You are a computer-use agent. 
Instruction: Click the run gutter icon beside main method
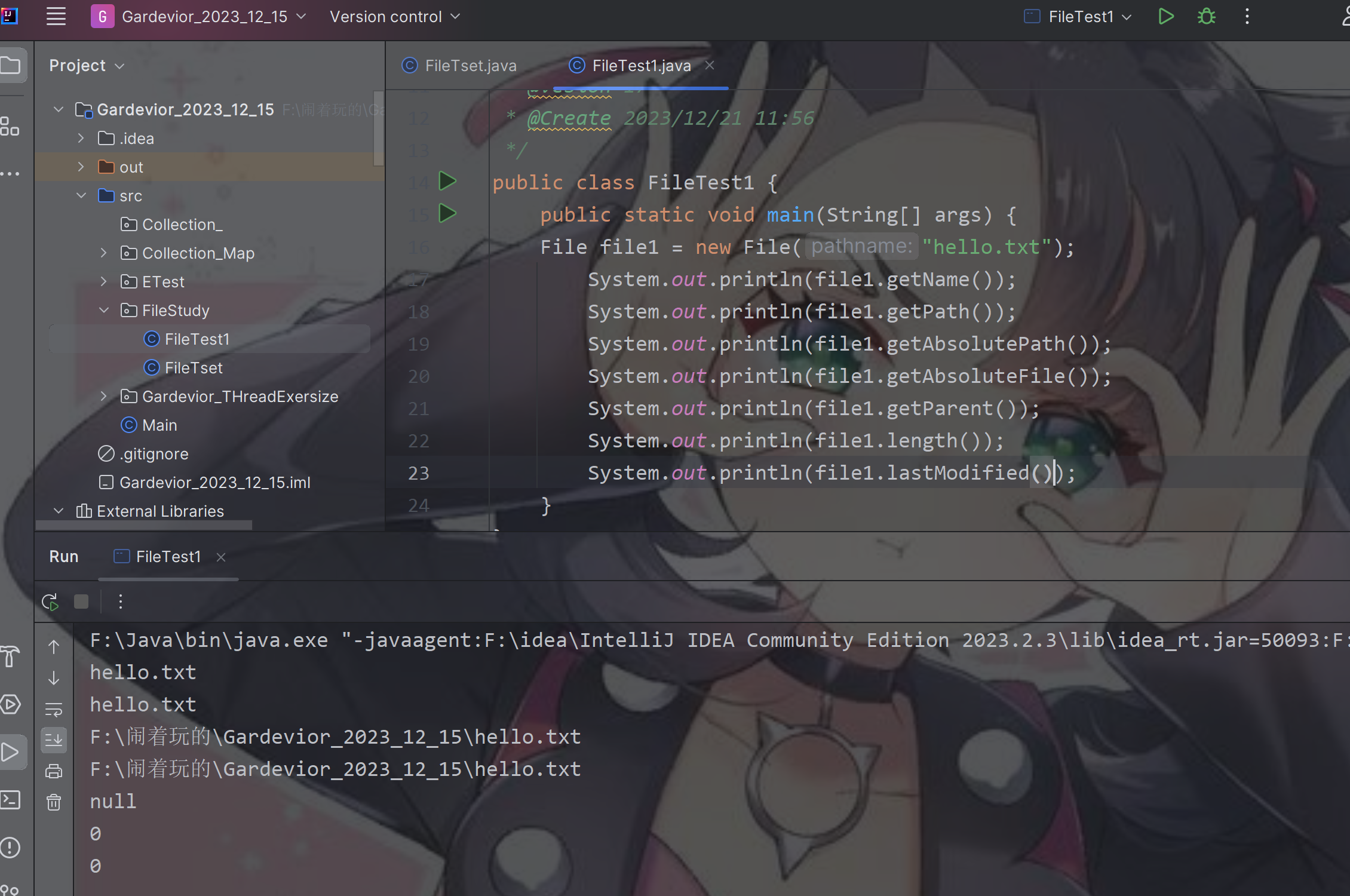pyautogui.click(x=447, y=213)
